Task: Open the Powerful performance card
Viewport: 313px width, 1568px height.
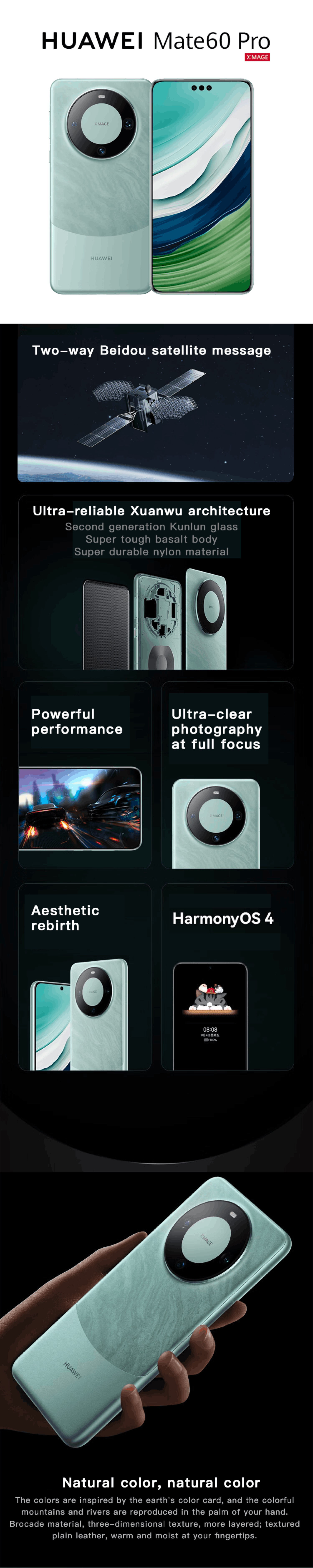Action: pos(85,775)
